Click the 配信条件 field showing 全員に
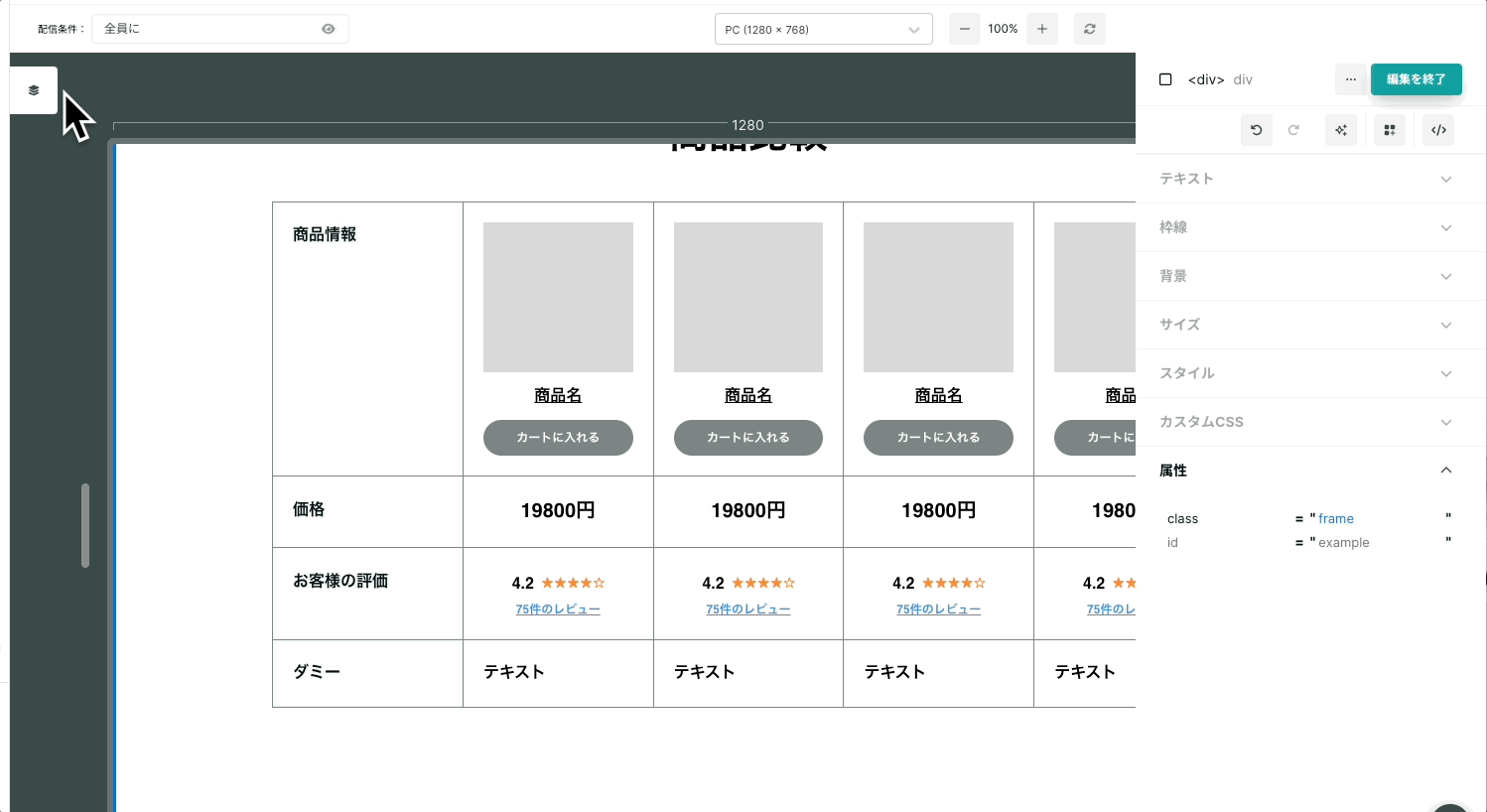This screenshot has height=812, width=1487. [220, 29]
